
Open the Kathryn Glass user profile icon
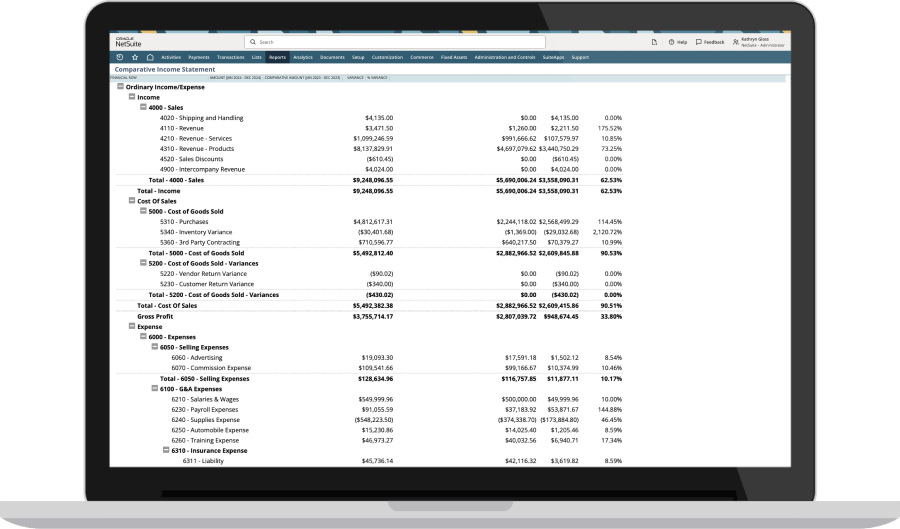pyautogui.click(x=736, y=42)
